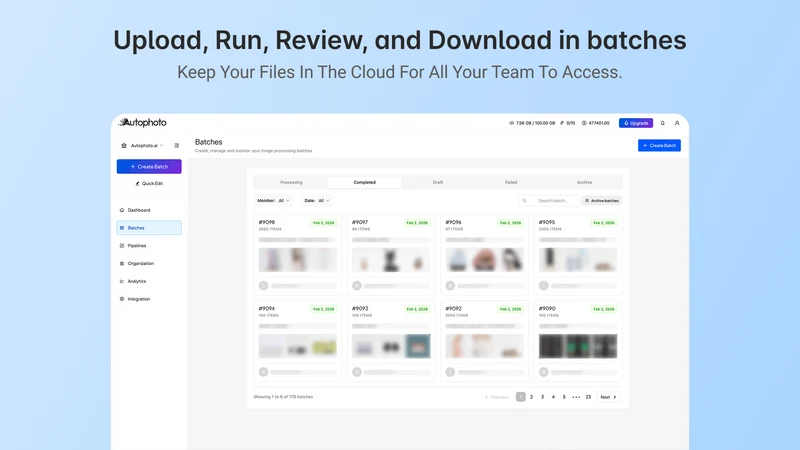
Task: Click the storage usage 7.56 GB indicator
Action: pos(532,123)
